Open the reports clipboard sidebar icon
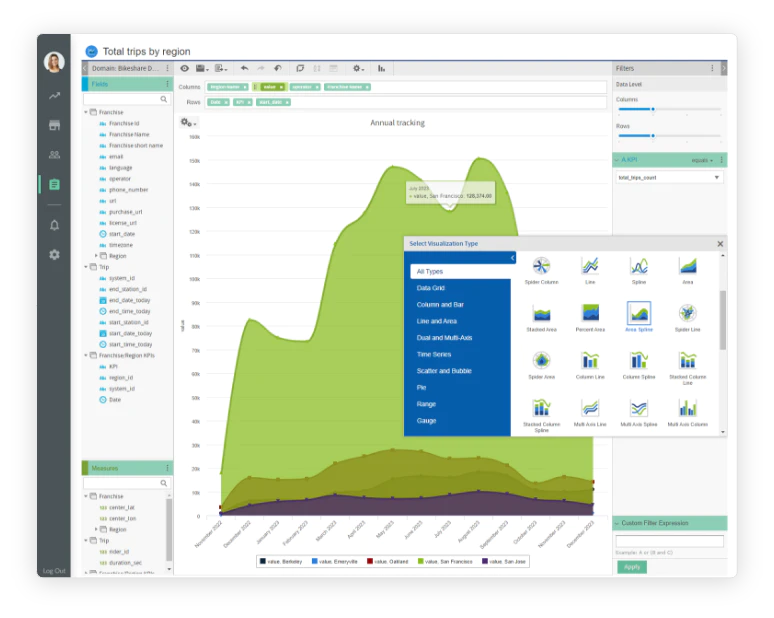 click(x=54, y=185)
